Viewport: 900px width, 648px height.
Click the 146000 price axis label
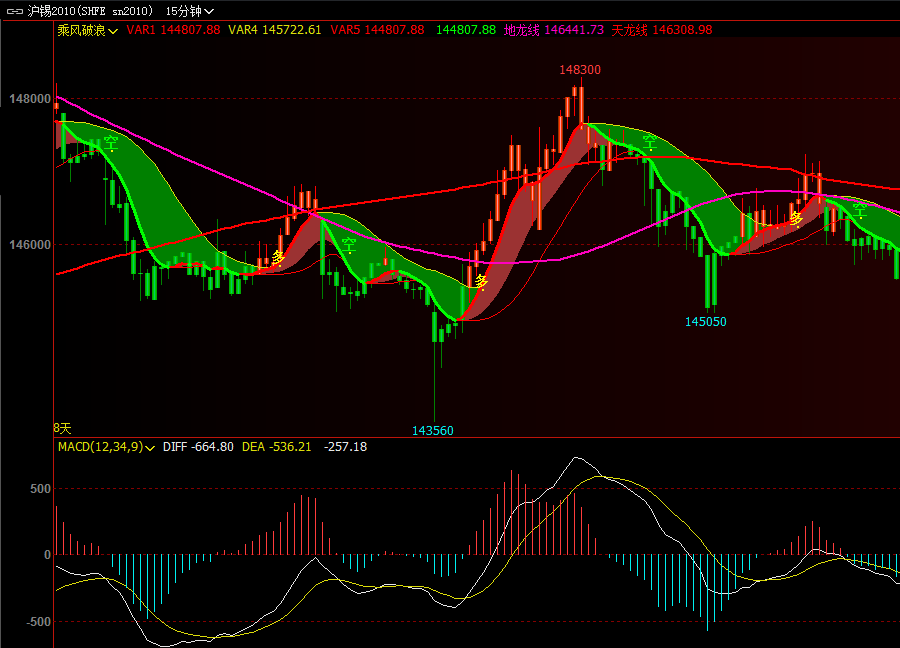click(x=30, y=245)
